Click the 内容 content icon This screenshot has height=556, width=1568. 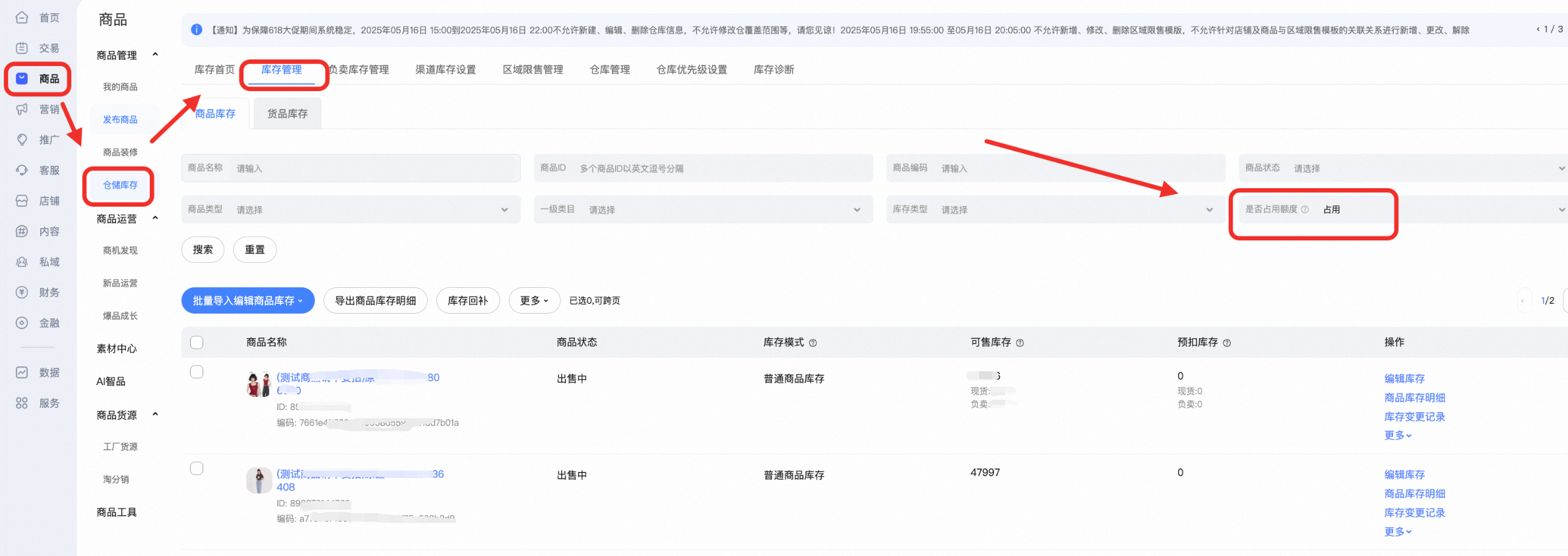click(x=22, y=231)
